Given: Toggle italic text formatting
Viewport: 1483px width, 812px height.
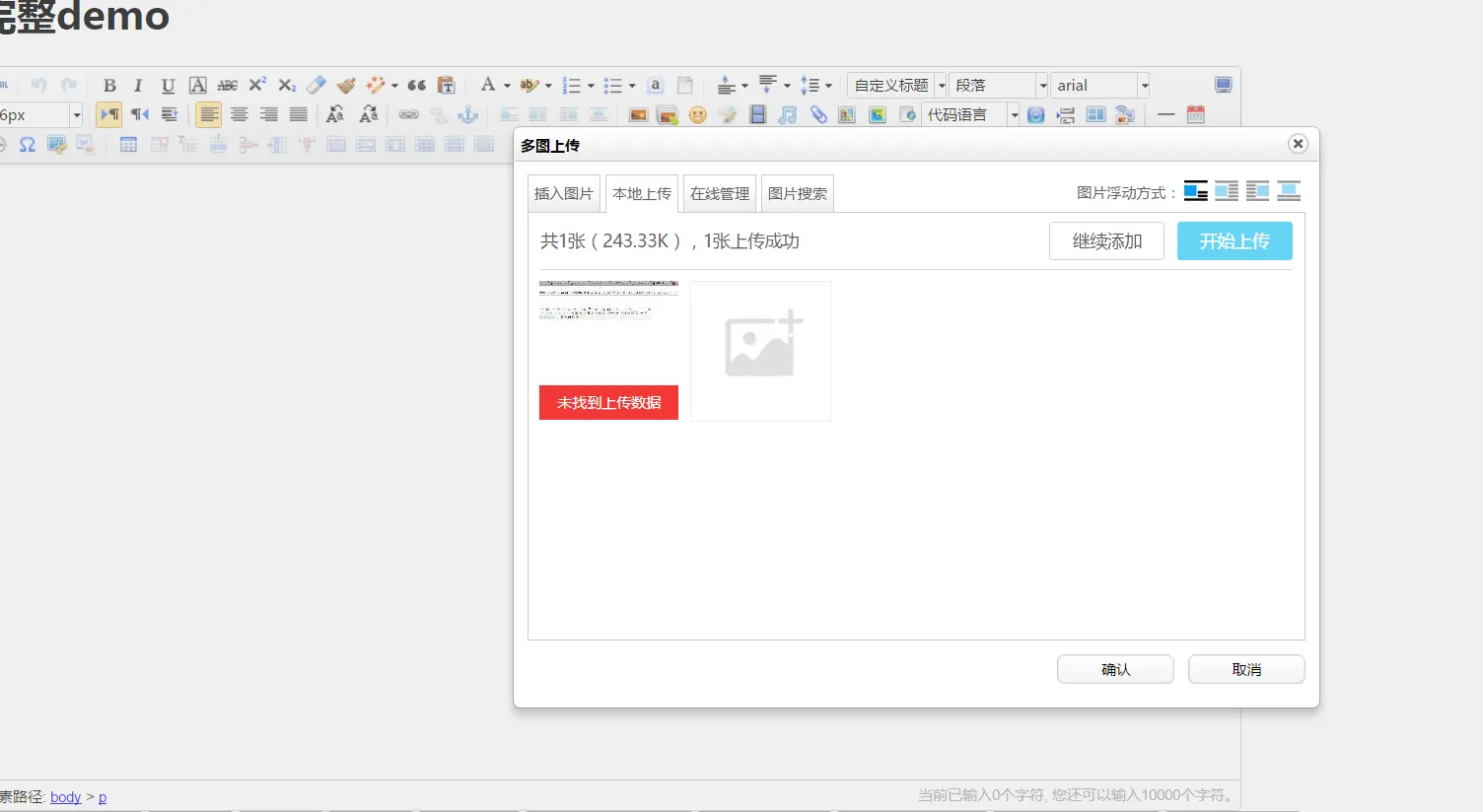Looking at the screenshot, I should tap(138, 86).
